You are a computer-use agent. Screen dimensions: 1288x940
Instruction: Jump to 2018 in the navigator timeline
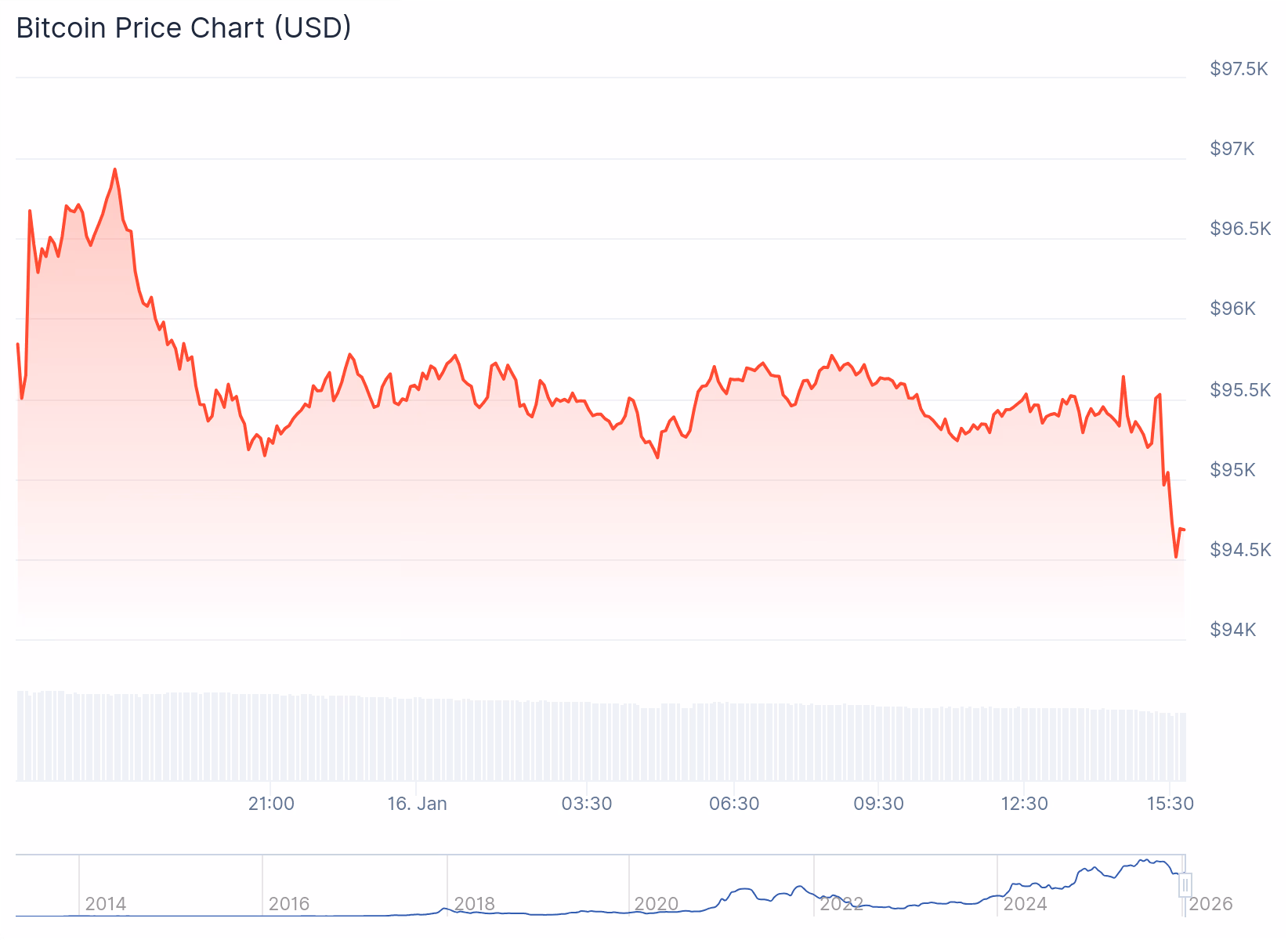coord(474,904)
